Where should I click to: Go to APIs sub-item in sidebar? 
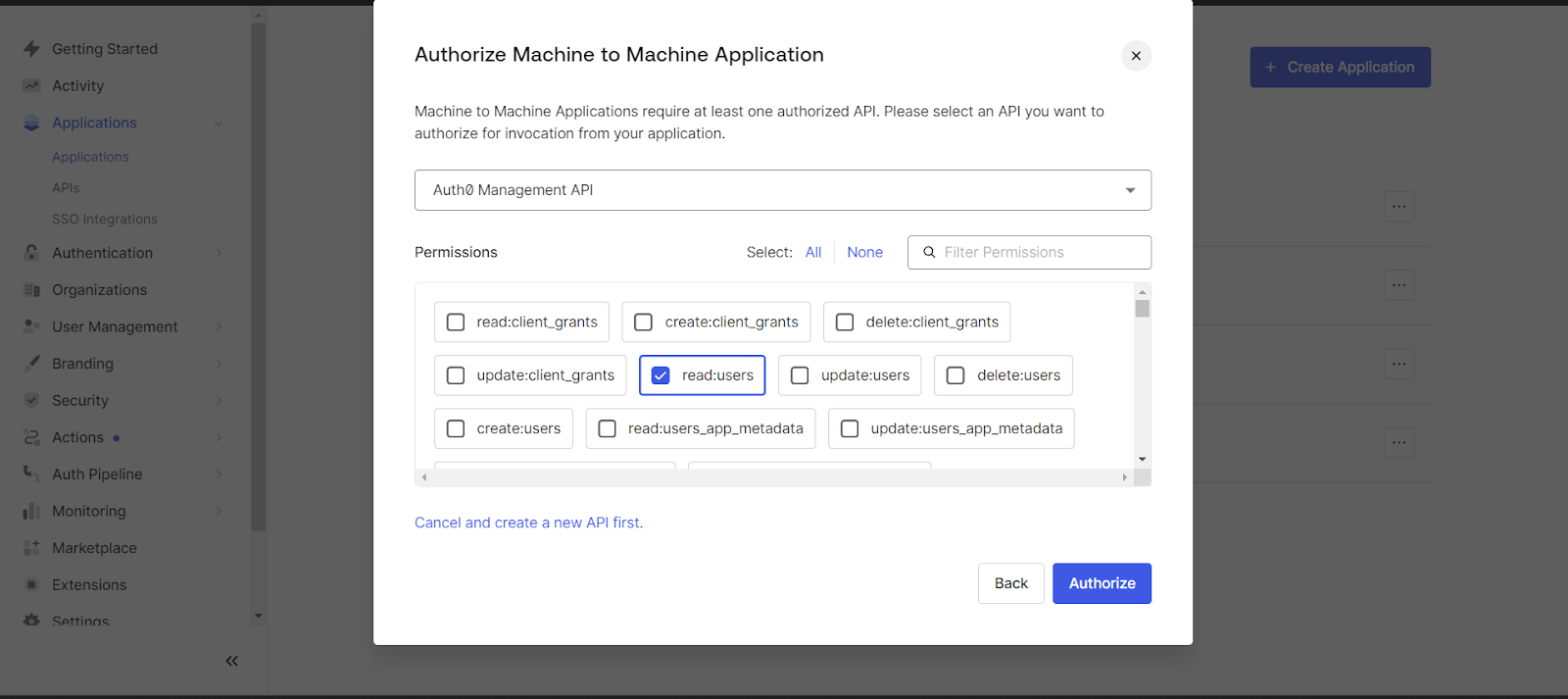66,188
